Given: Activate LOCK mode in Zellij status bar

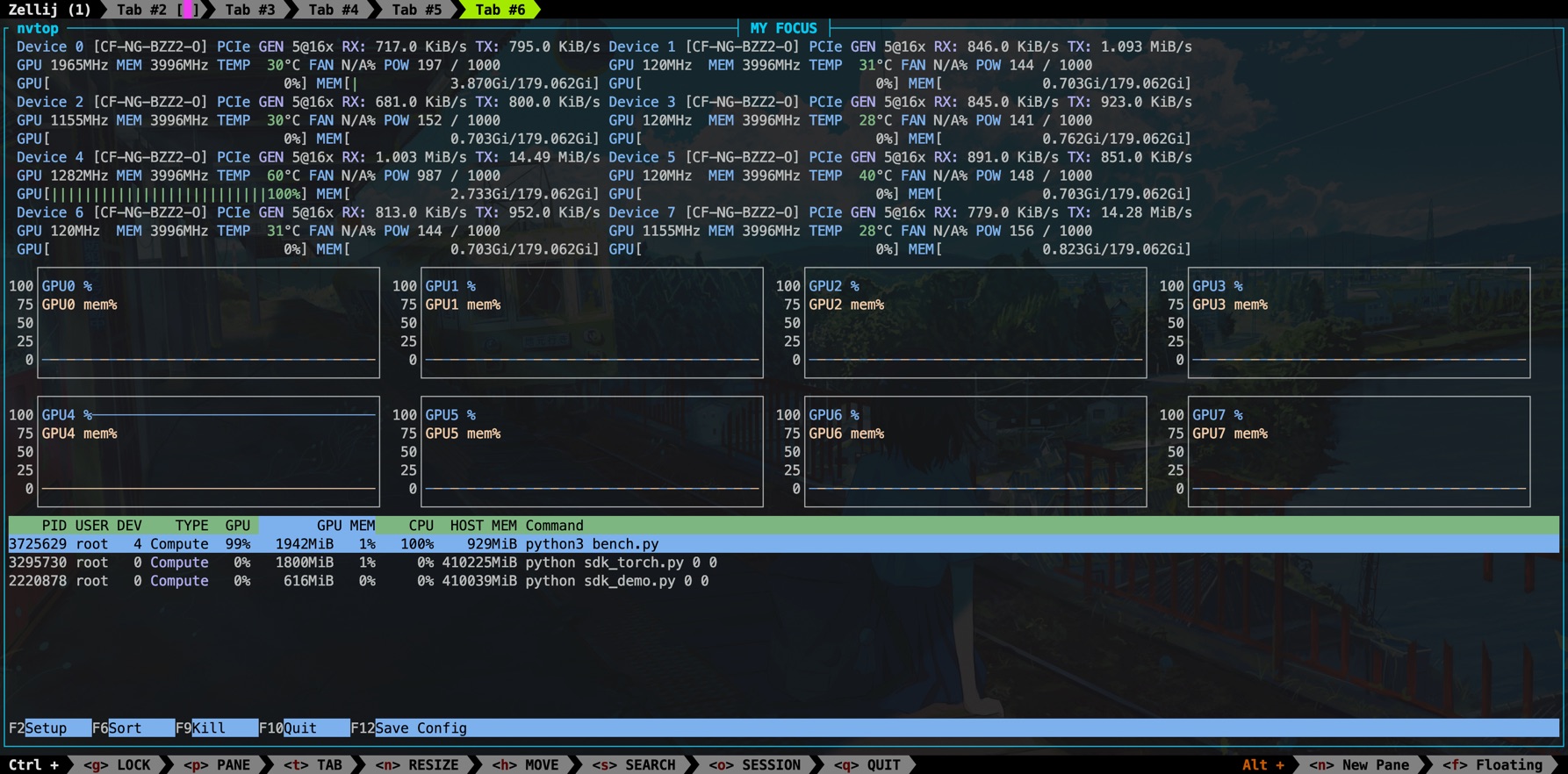Looking at the screenshot, I should coord(119,765).
